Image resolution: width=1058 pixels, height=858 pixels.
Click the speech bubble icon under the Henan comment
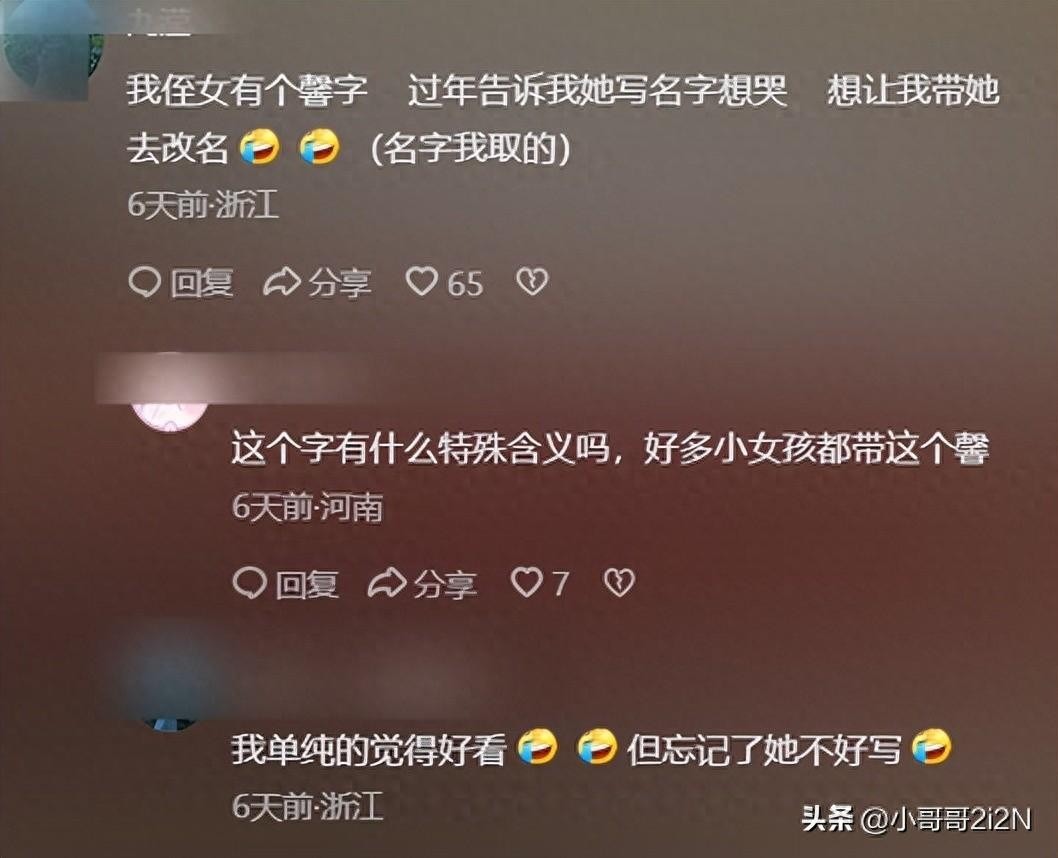pyautogui.click(x=249, y=583)
